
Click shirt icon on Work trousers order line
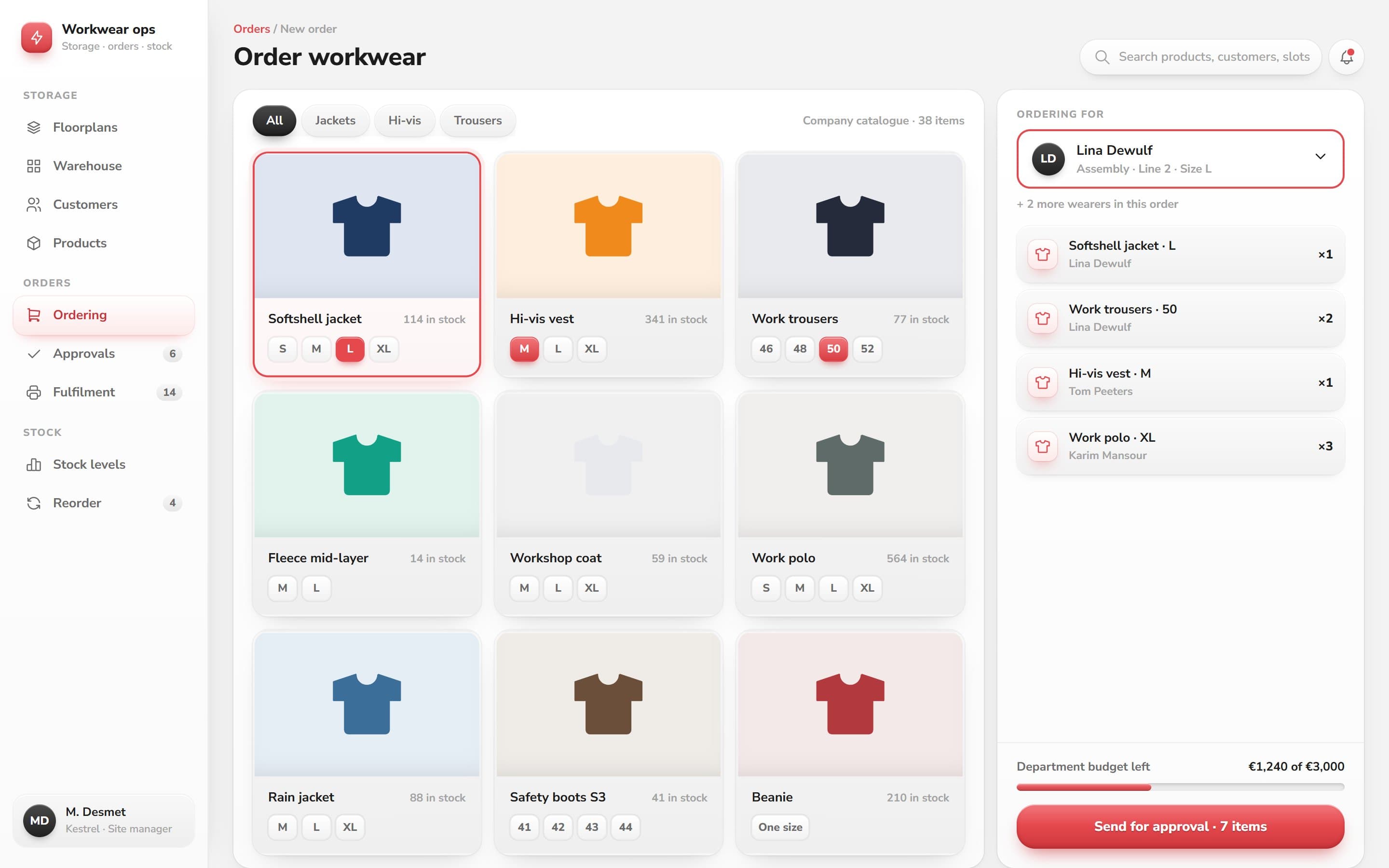[x=1042, y=318]
